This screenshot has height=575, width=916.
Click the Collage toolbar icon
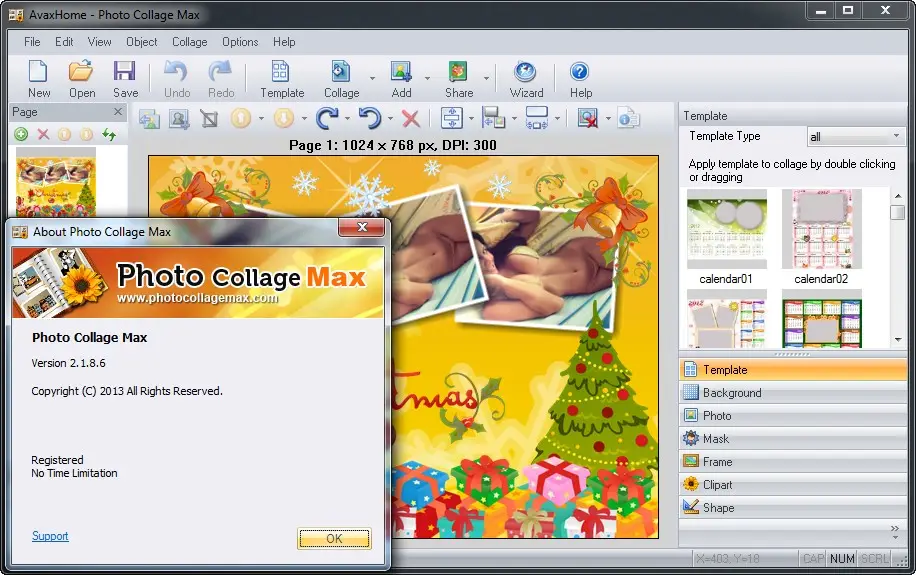(x=341, y=79)
